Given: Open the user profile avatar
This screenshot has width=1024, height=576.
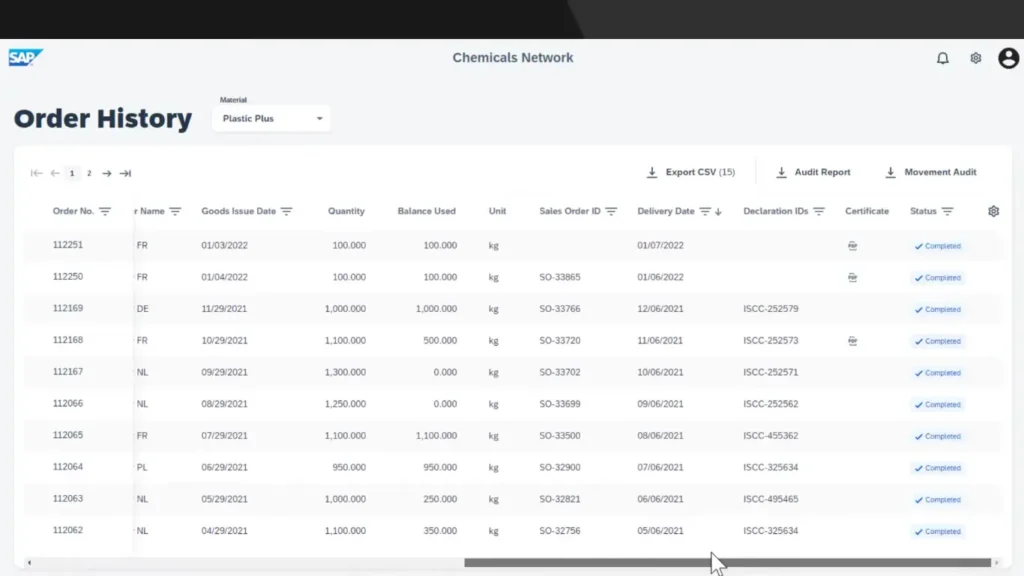Looking at the screenshot, I should [x=1008, y=58].
